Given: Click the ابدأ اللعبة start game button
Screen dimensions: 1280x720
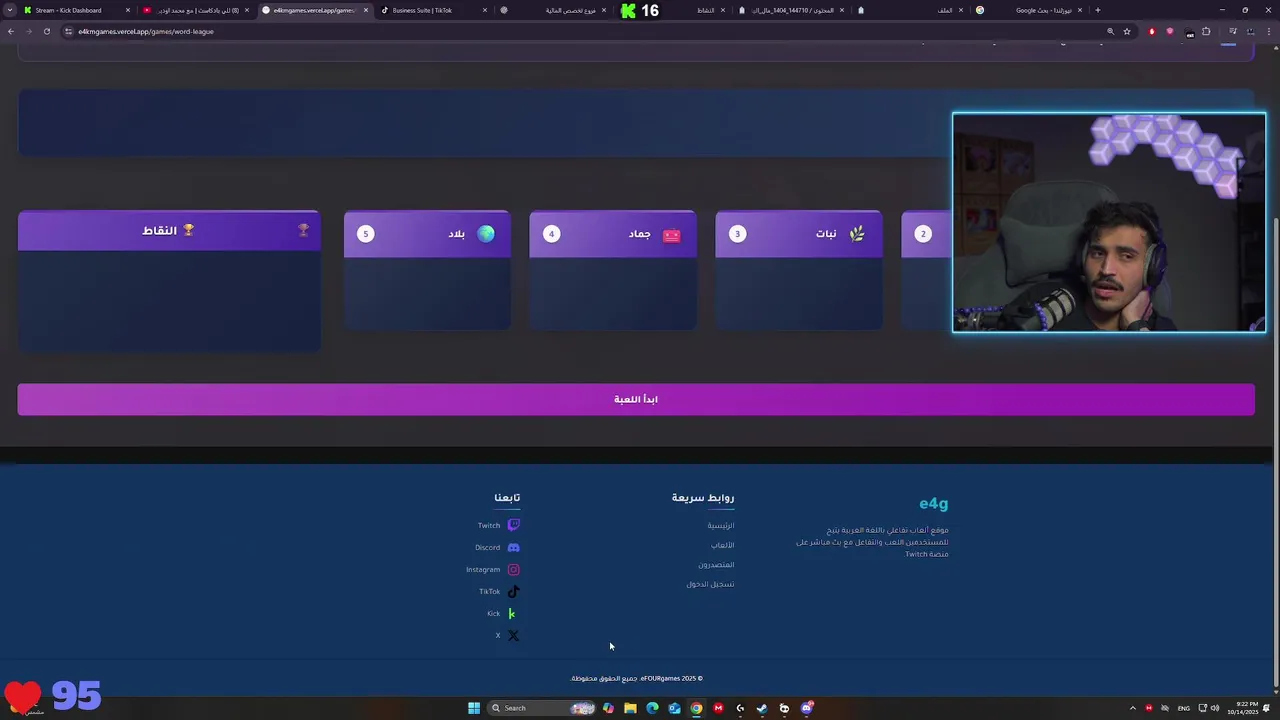Looking at the screenshot, I should (636, 399).
